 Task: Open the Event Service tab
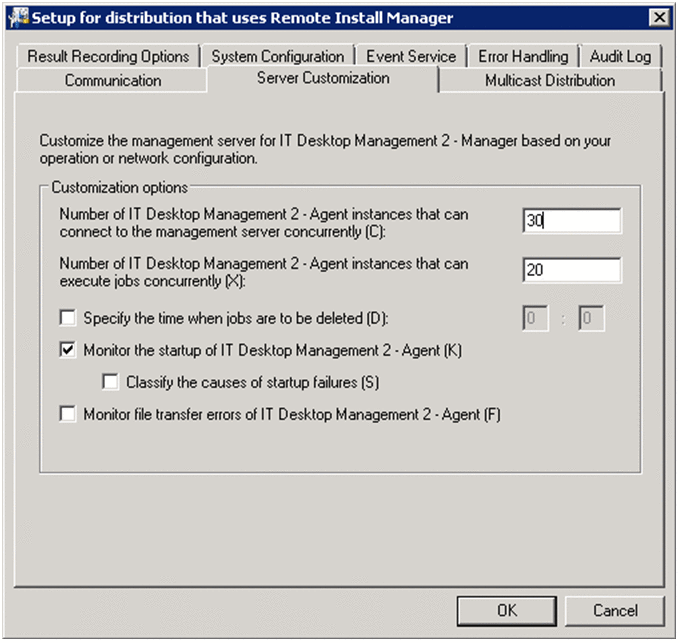410,57
